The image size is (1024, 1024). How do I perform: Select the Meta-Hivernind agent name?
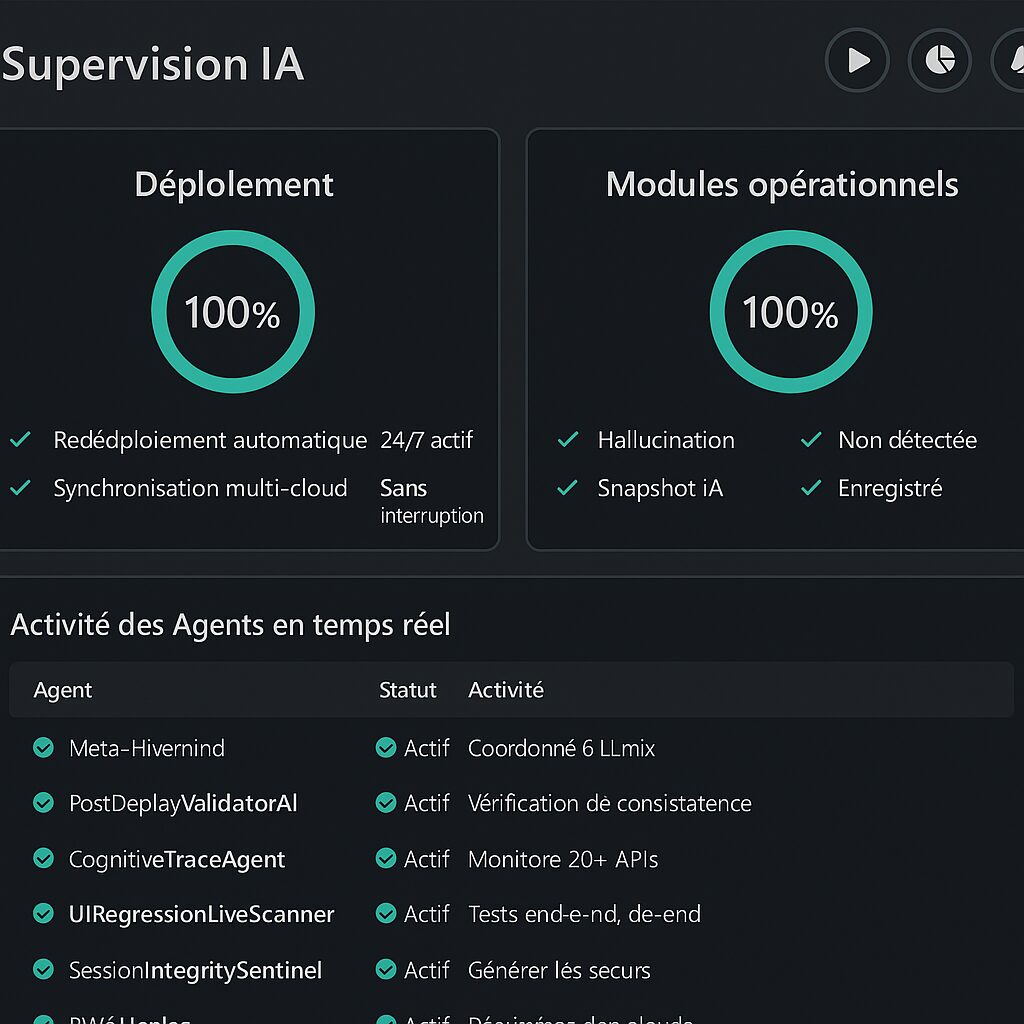(146, 748)
